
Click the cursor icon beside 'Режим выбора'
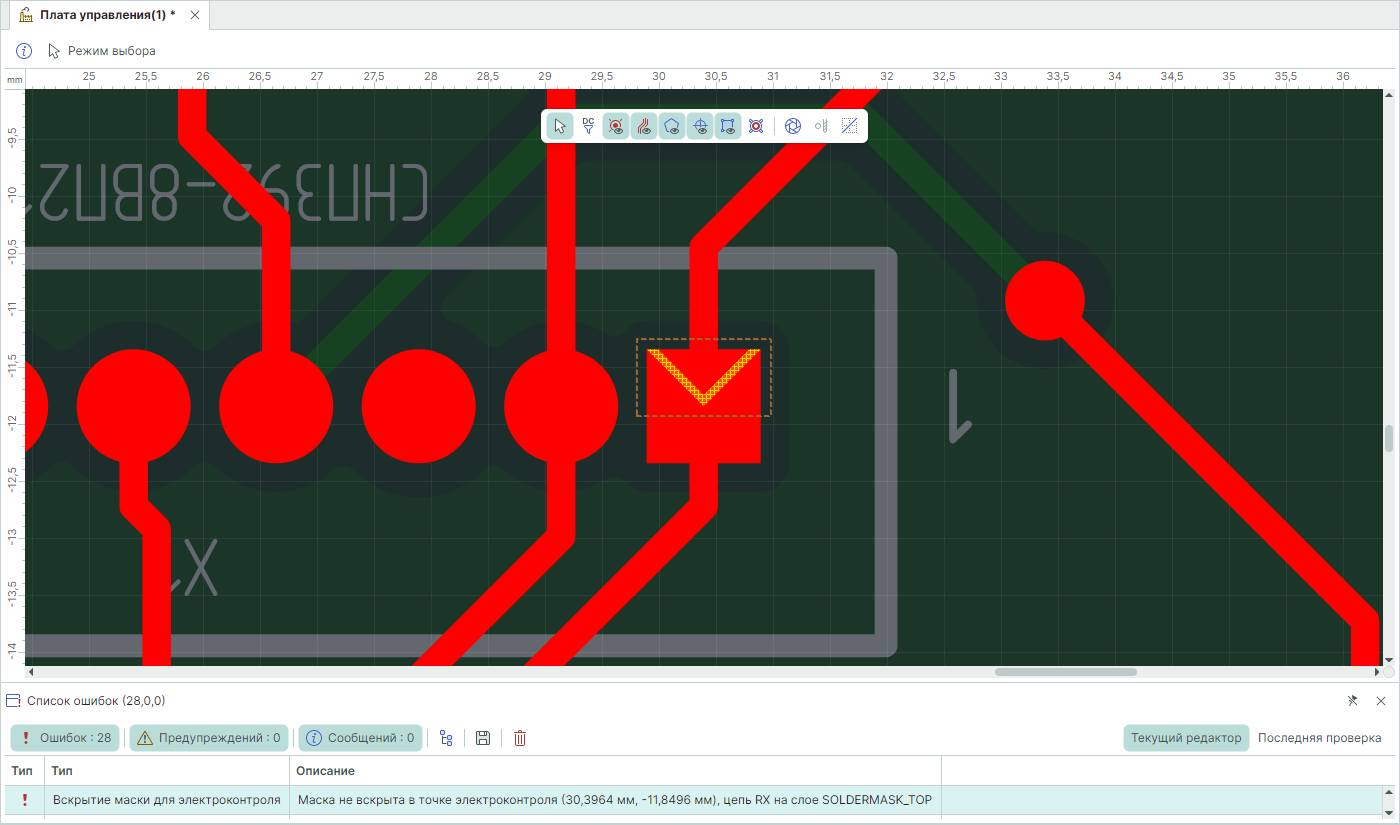click(54, 51)
